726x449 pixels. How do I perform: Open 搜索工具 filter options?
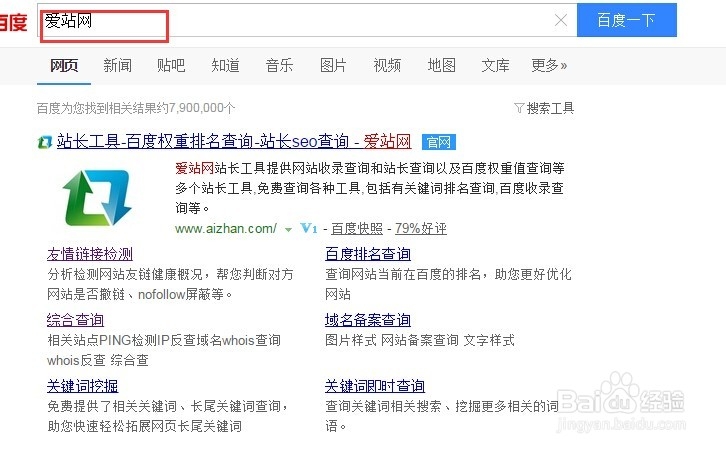coord(550,108)
